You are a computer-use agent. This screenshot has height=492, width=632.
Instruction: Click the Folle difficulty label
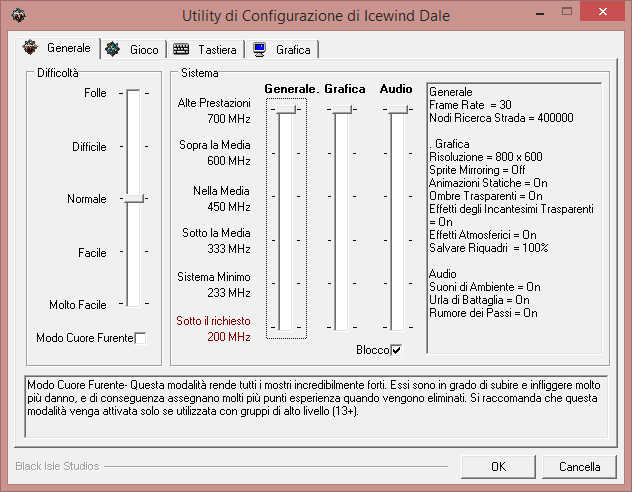tap(95, 93)
